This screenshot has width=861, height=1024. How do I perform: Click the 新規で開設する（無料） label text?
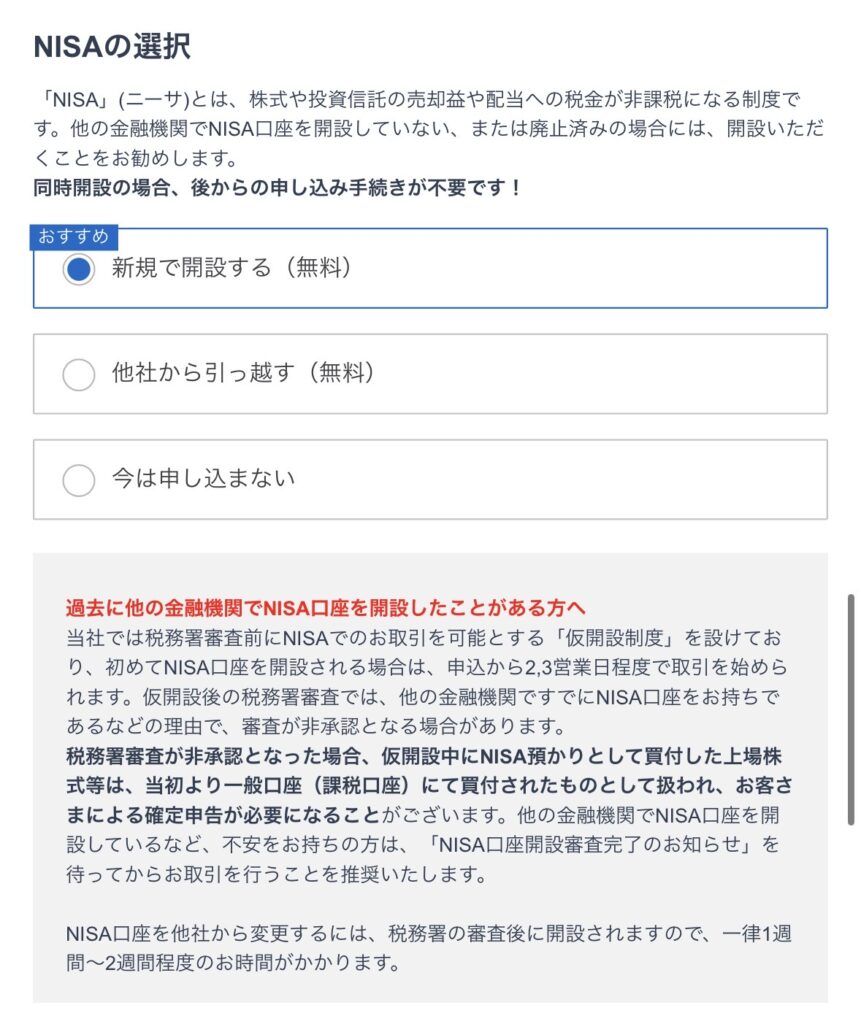click(x=231, y=268)
